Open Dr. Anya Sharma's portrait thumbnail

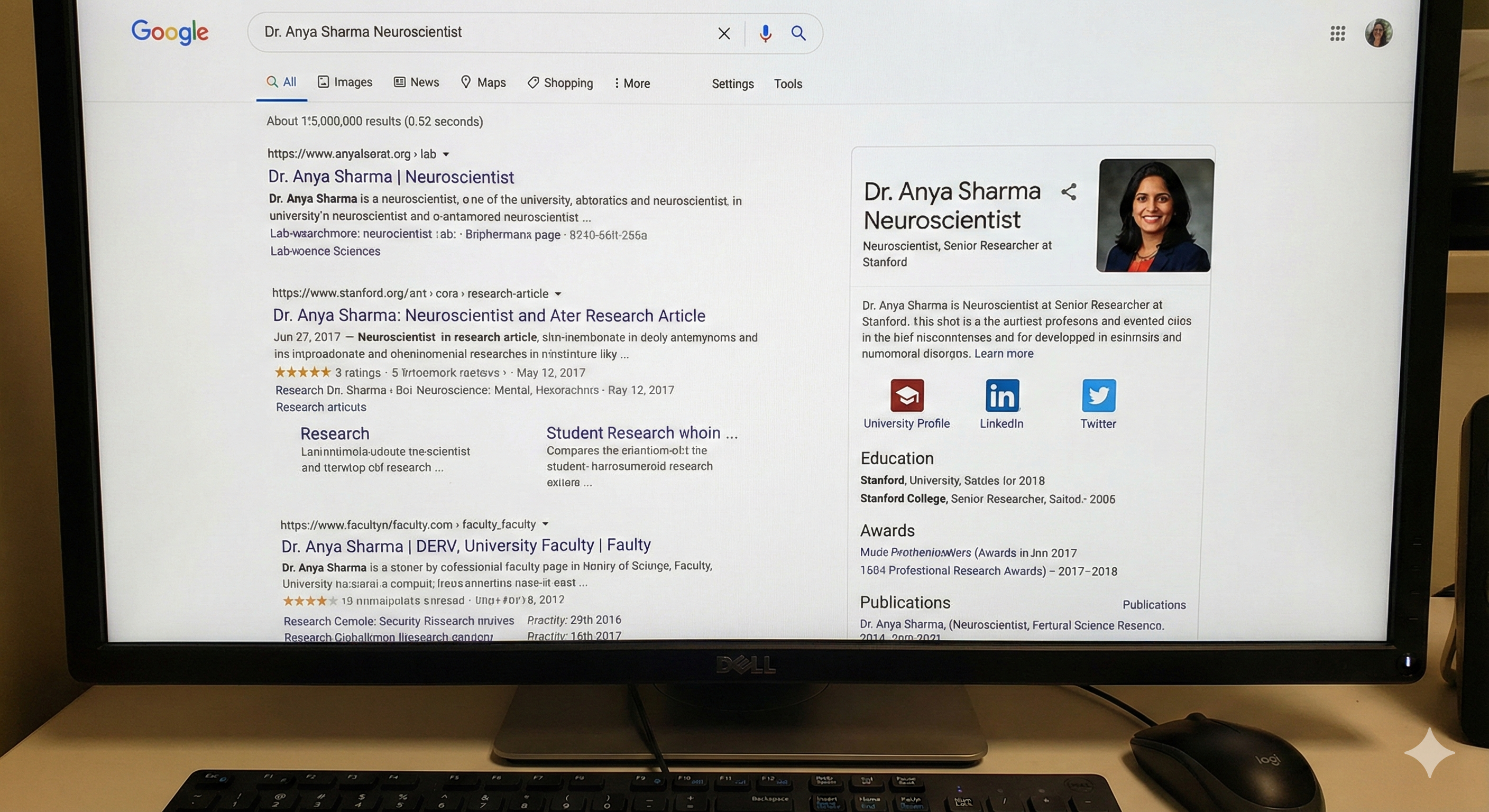pos(1154,215)
